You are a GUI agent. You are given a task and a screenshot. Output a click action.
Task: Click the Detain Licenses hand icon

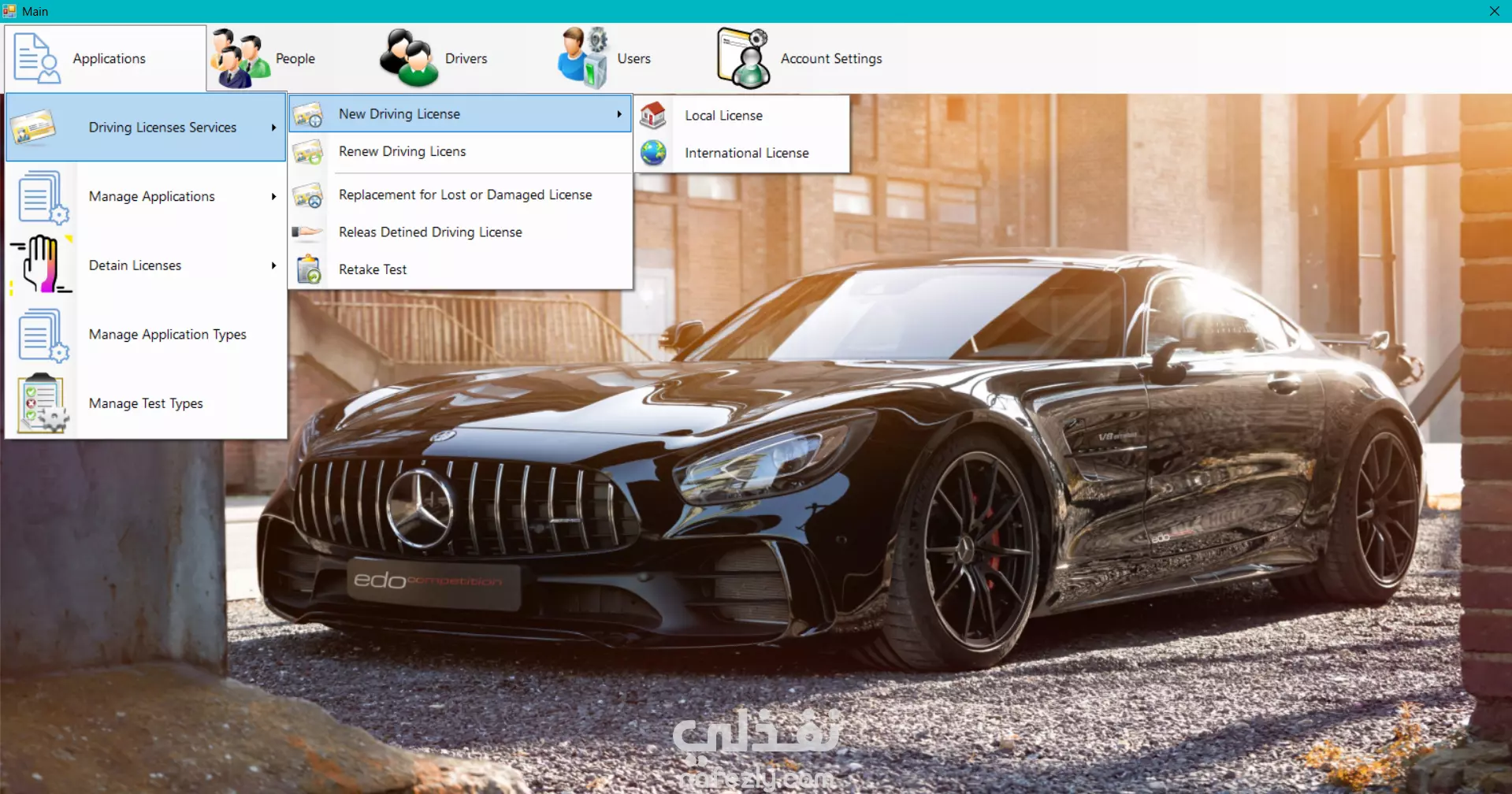[x=42, y=265]
